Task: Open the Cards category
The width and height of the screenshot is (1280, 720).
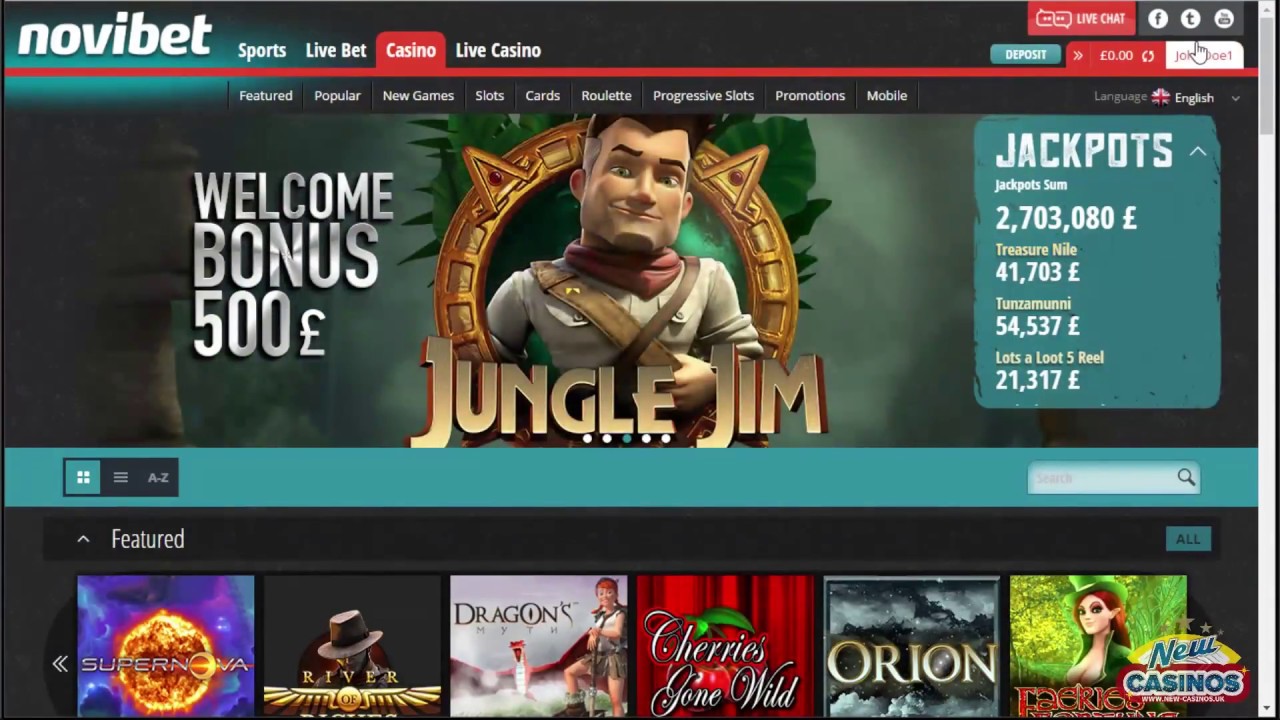Action: (x=543, y=96)
